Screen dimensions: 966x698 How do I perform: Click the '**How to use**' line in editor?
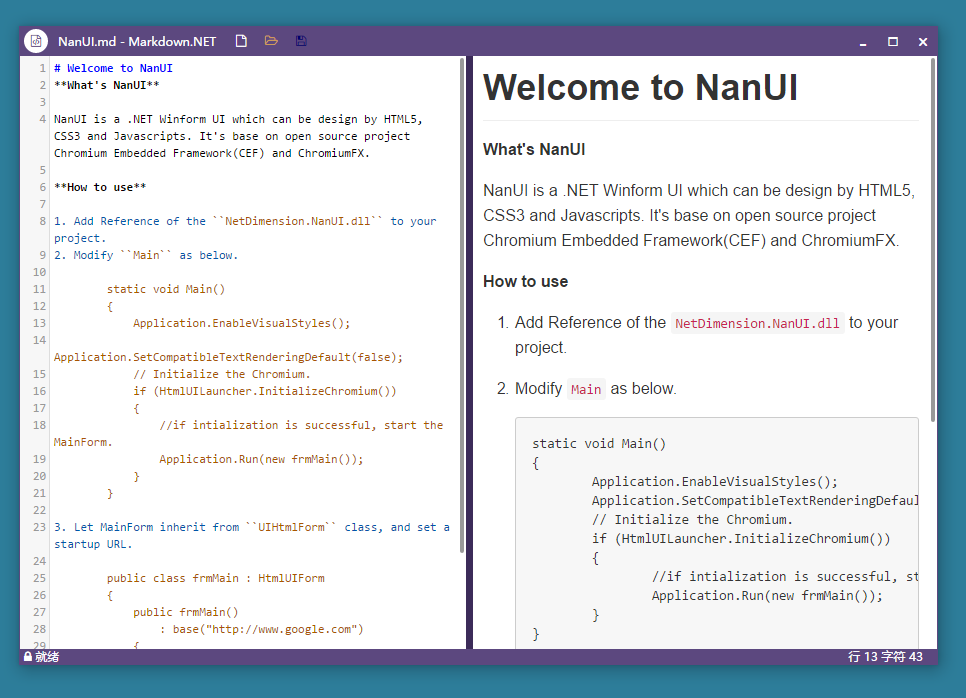click(x=100, y=187)
